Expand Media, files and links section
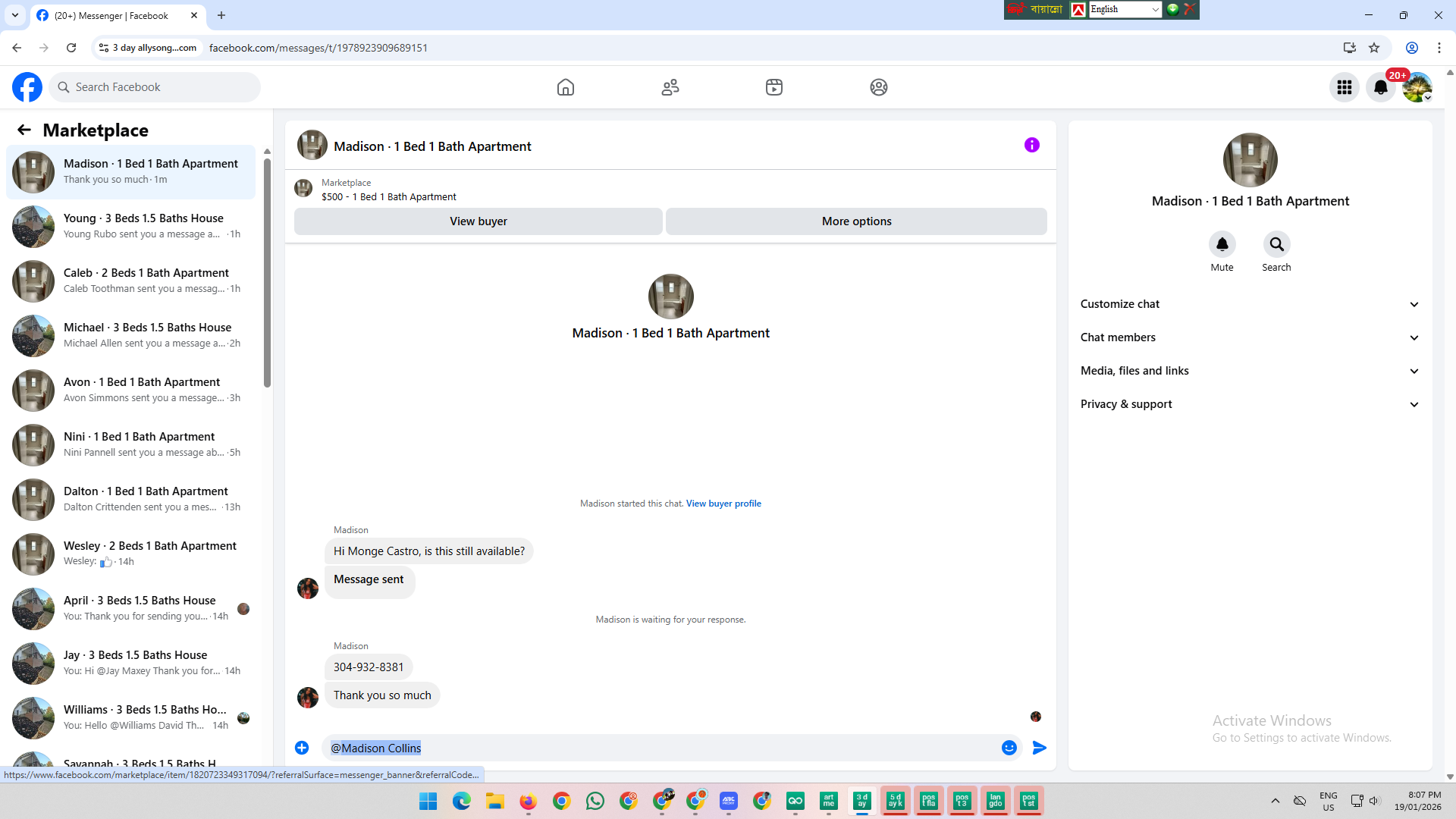Image resolution: width=1456 pixels, height=819 pixels. pyautogui.click(x=1249, y=371)
